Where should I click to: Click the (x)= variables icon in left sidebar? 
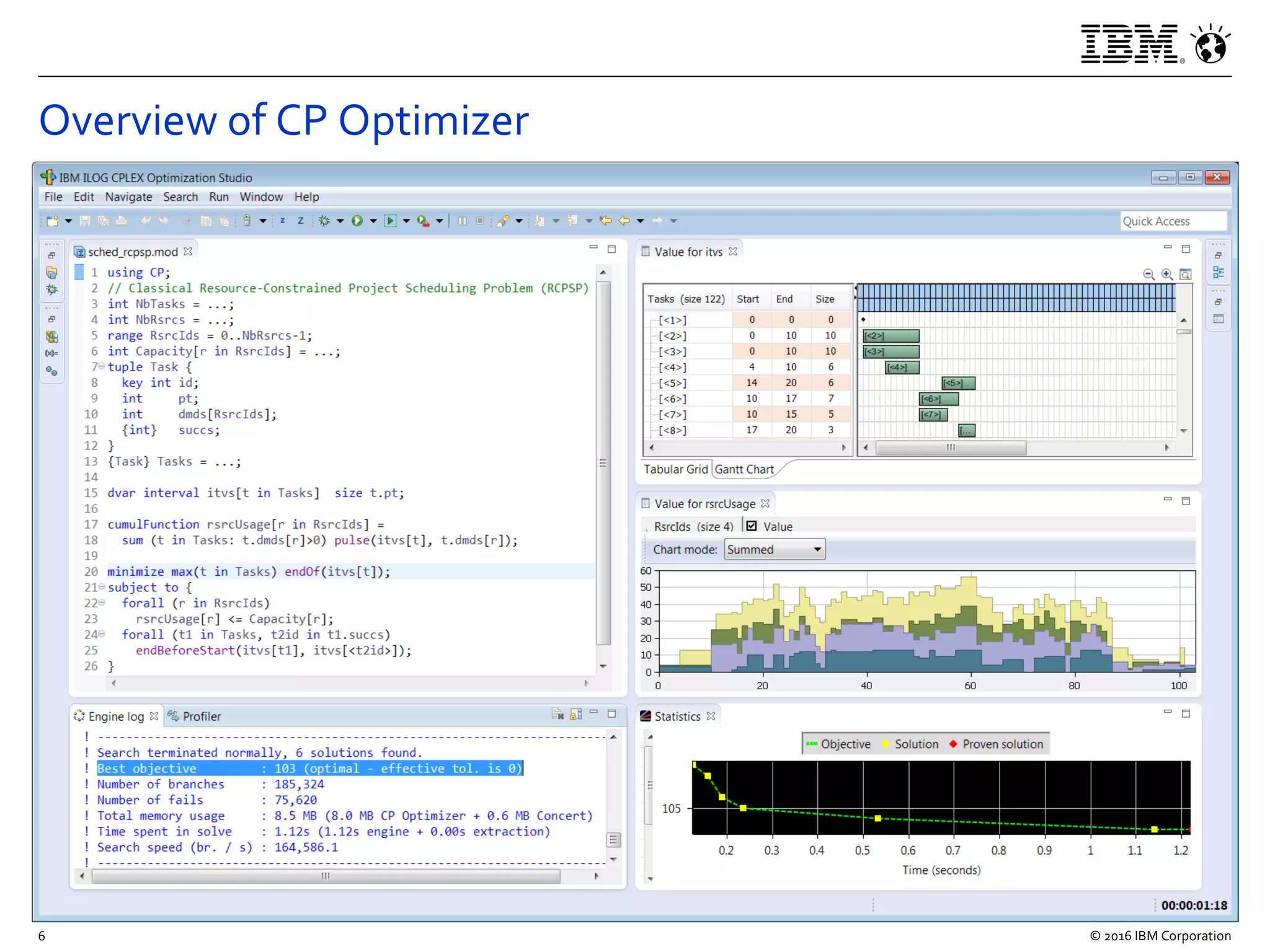point(51,353)
